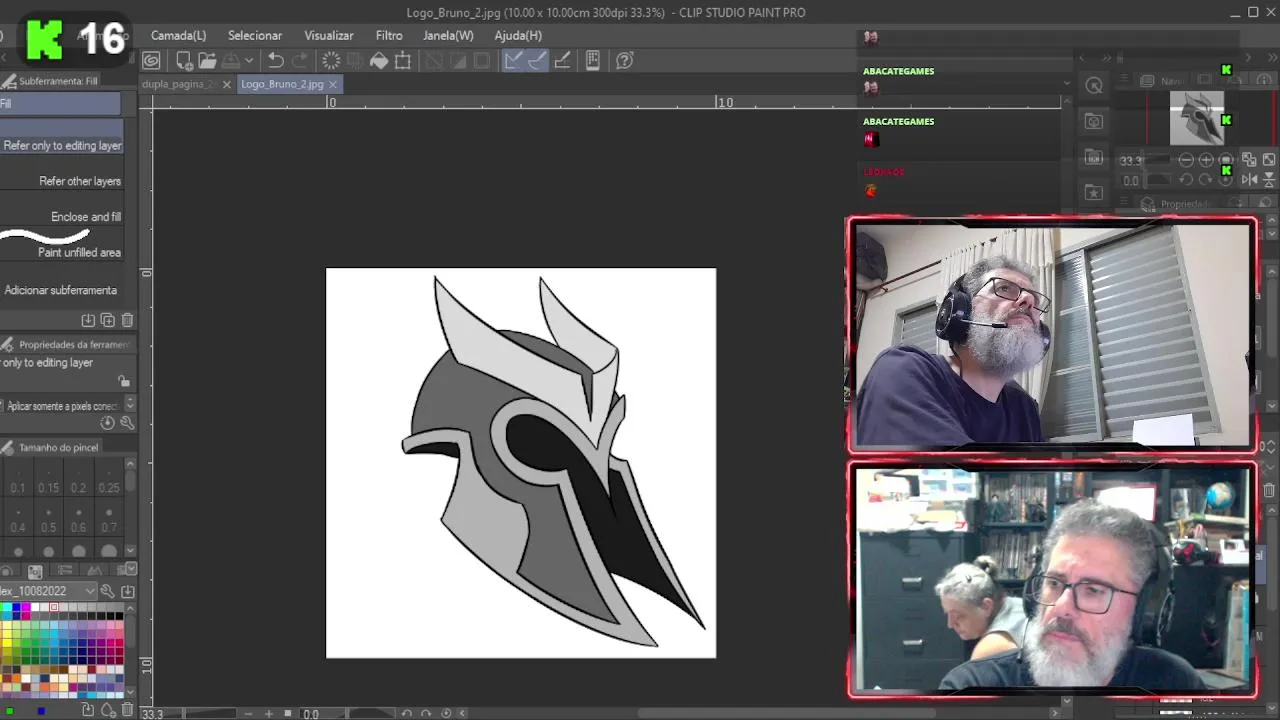Viewport: 1280px width, 720px height.
Task: Open file with folder icon
Action: coord(207,61)
